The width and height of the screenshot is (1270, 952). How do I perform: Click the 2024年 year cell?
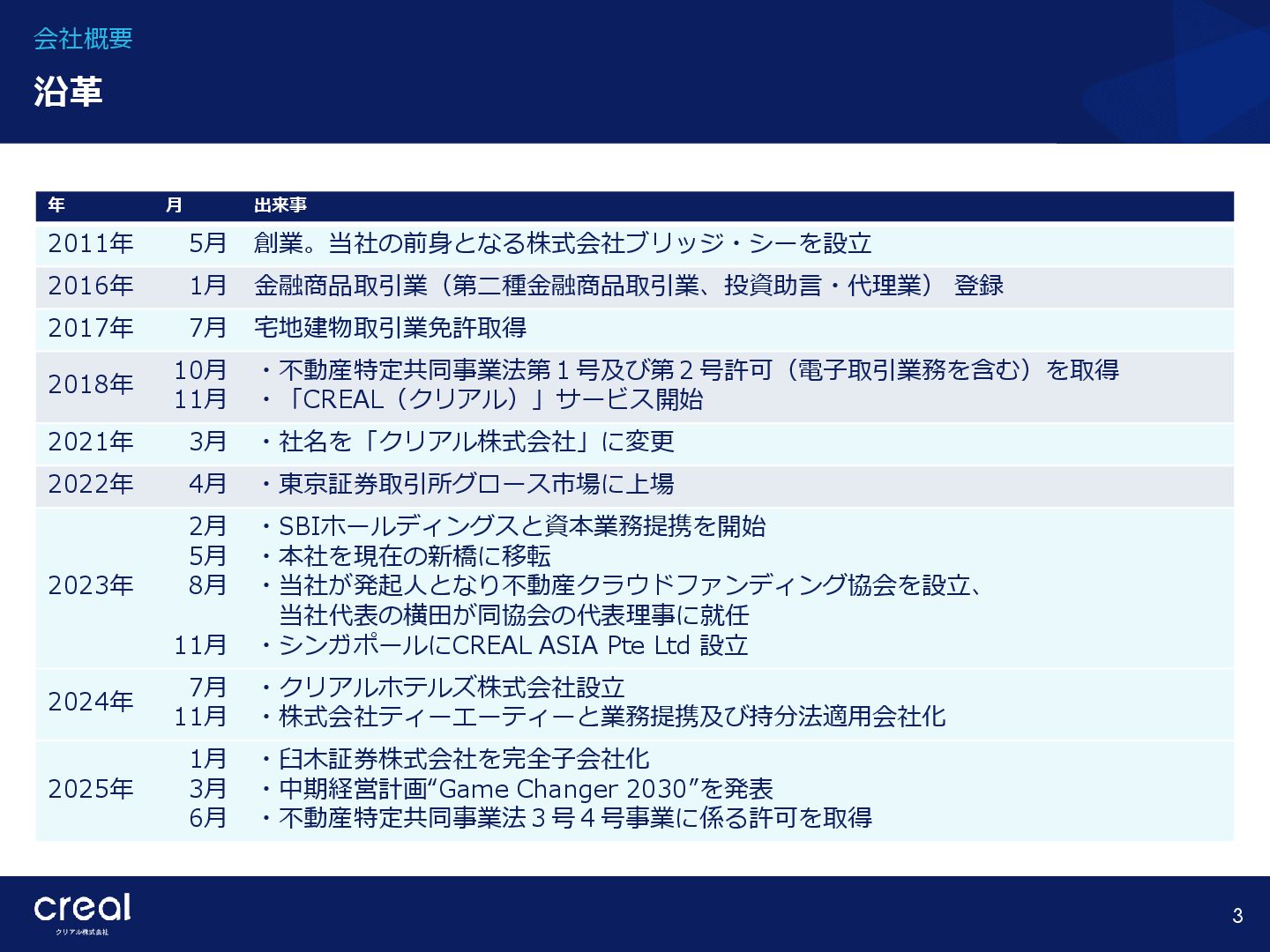[91, 702]
